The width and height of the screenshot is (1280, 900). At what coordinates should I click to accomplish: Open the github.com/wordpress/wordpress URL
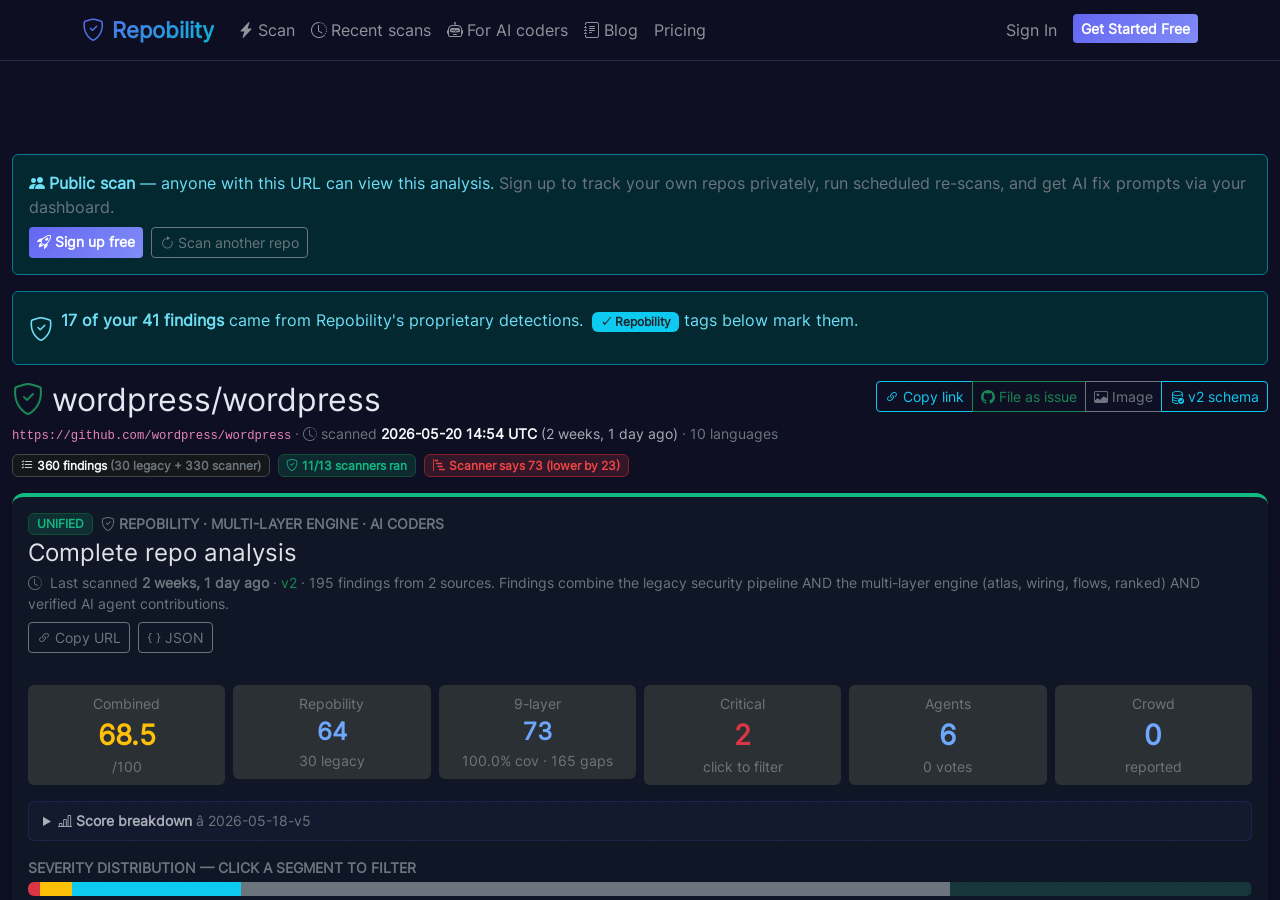151,435
